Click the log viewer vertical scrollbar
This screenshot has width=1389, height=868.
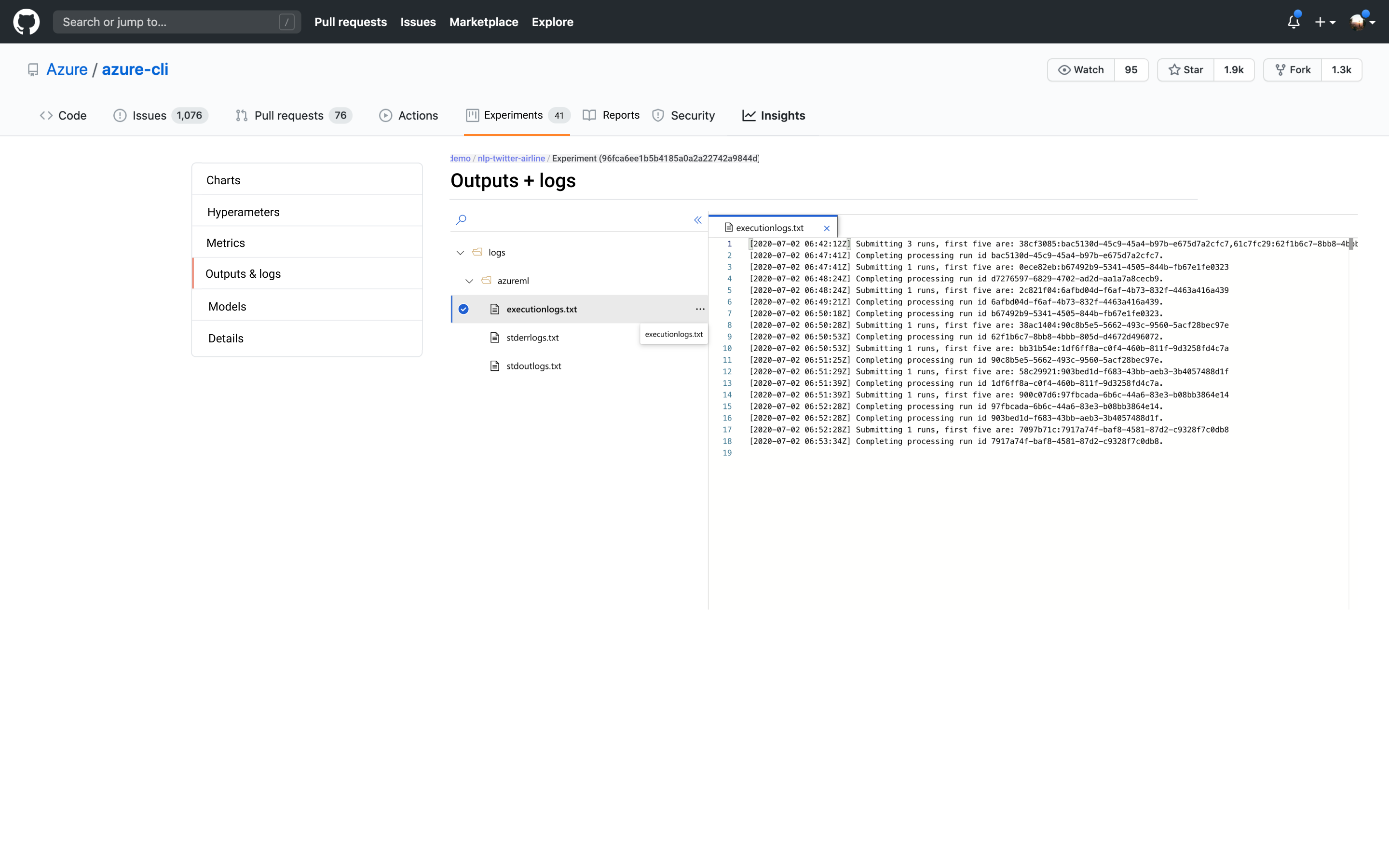click(1351, 244)
